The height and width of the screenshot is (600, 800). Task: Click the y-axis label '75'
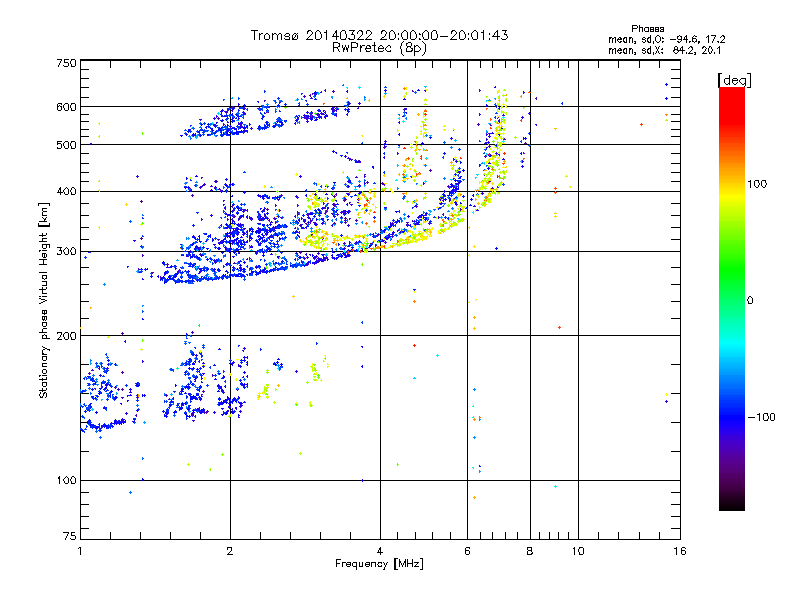[x=70, y=536]
